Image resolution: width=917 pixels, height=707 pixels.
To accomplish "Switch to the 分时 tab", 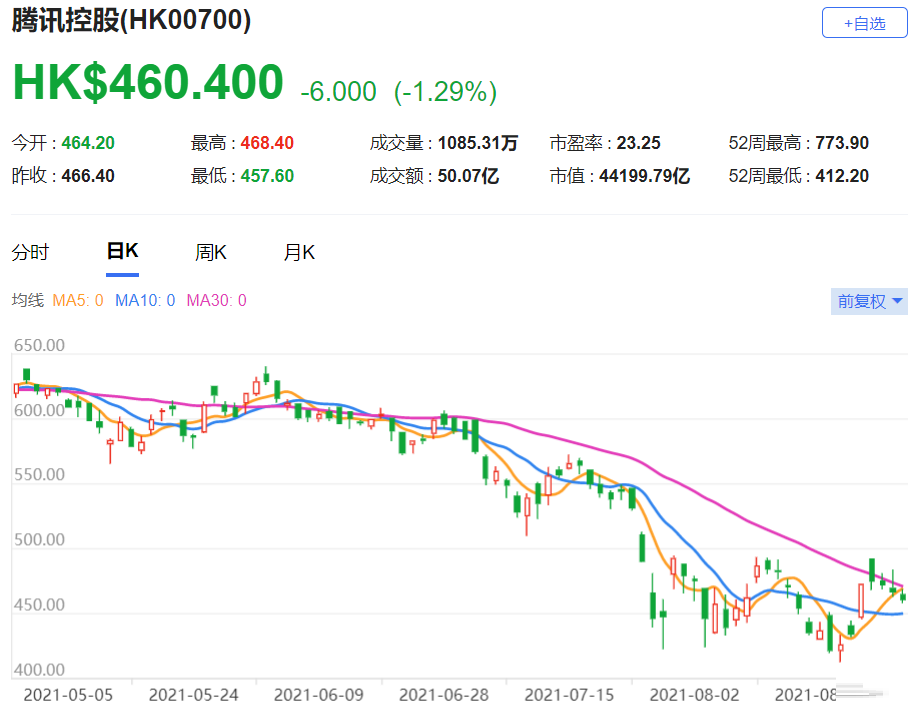I will 30,253.
